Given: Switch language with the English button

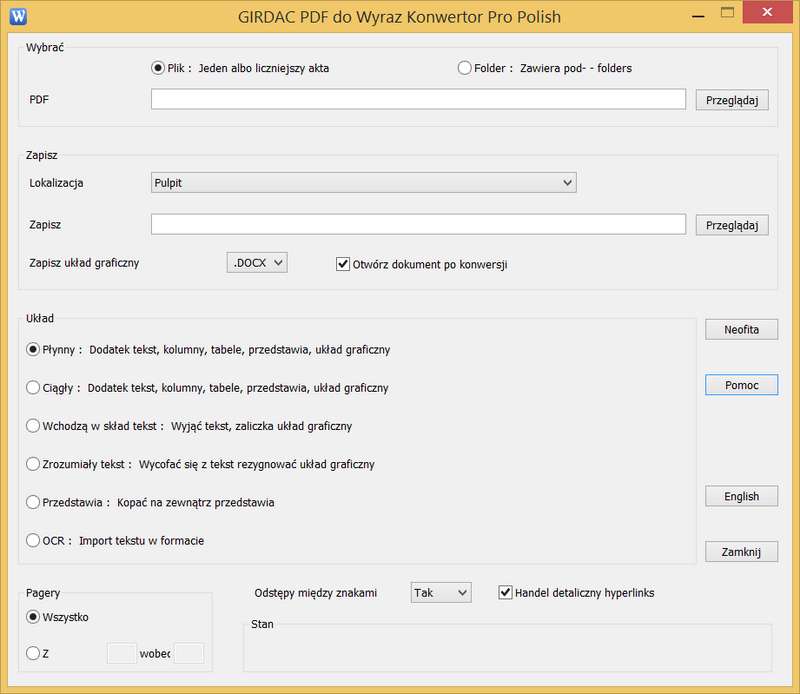Looking at the screenshot, I should 741,496.
